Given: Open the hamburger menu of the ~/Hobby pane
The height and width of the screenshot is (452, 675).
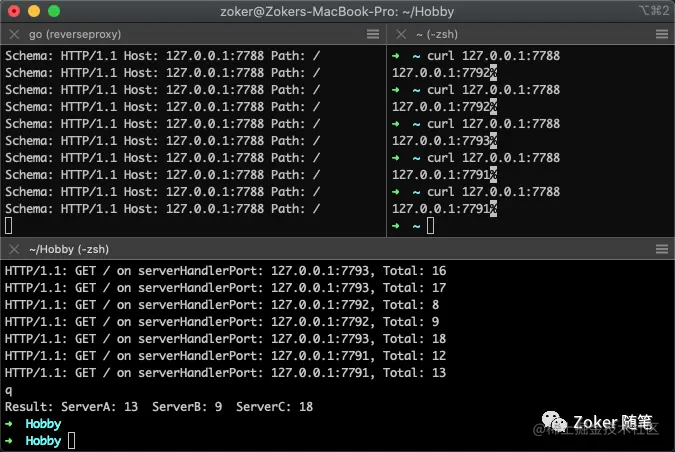Looking at the screenshot, I should click(662, 249).
